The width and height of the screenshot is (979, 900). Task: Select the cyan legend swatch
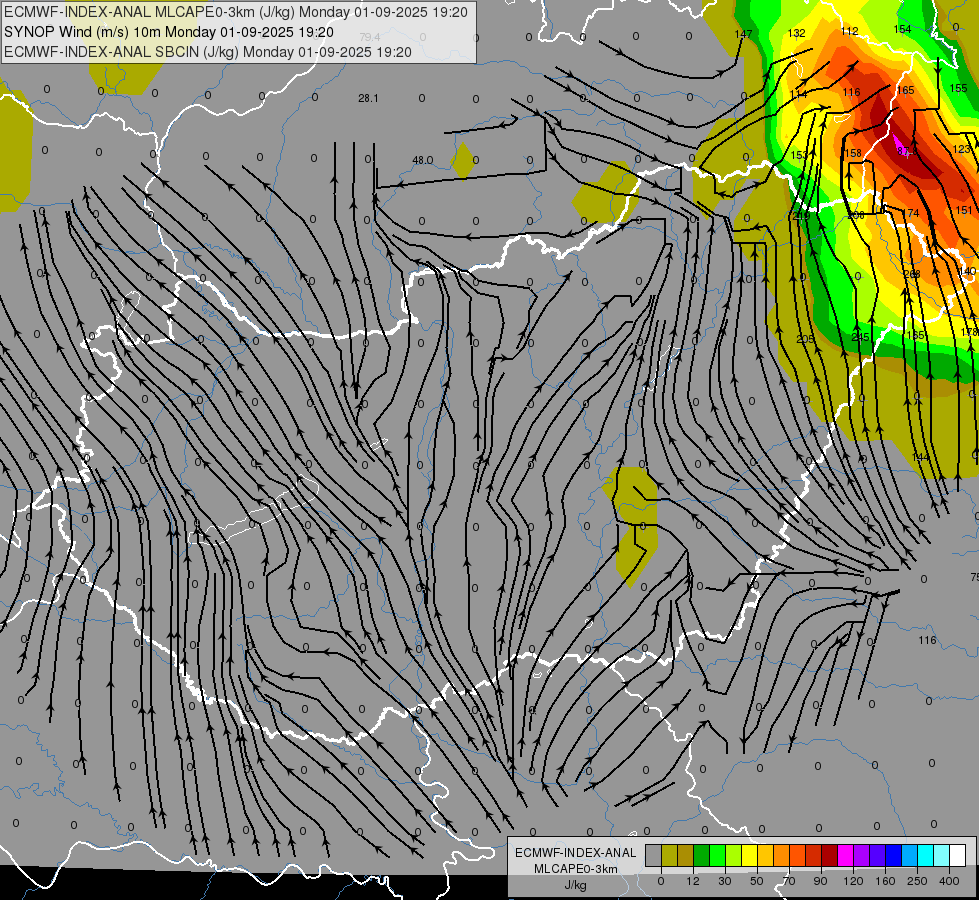tap(926, 855)
